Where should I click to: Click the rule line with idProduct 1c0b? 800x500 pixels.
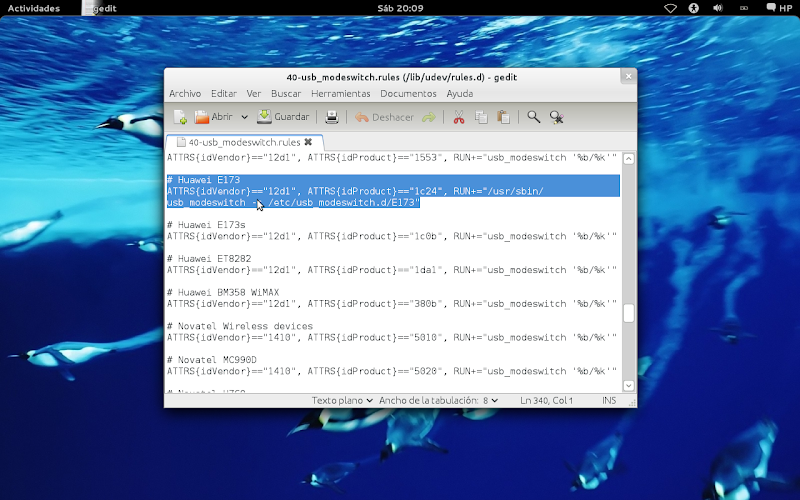coord(392,236)
